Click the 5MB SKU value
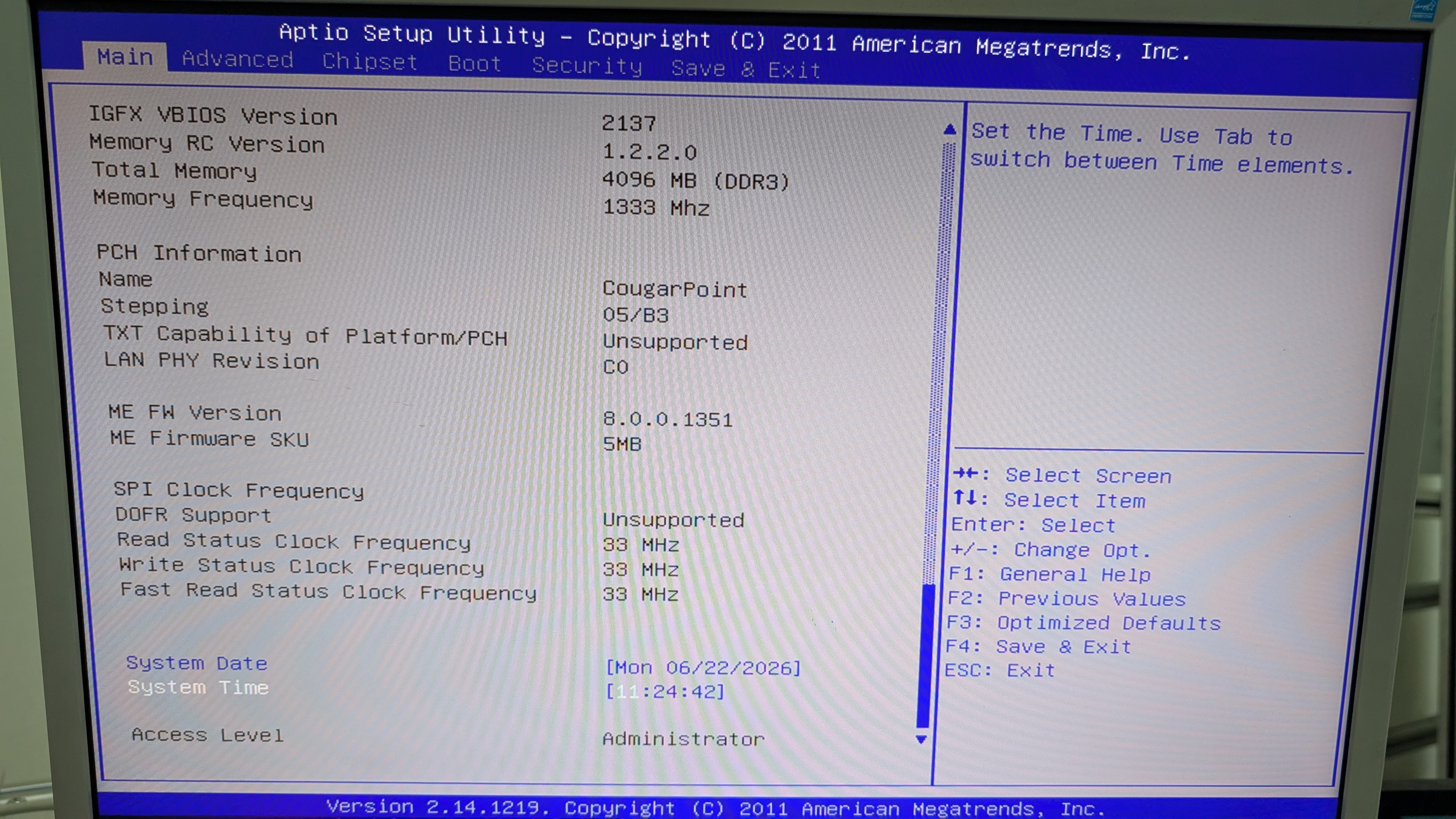The image size is (1456, 819). point(622,444)
